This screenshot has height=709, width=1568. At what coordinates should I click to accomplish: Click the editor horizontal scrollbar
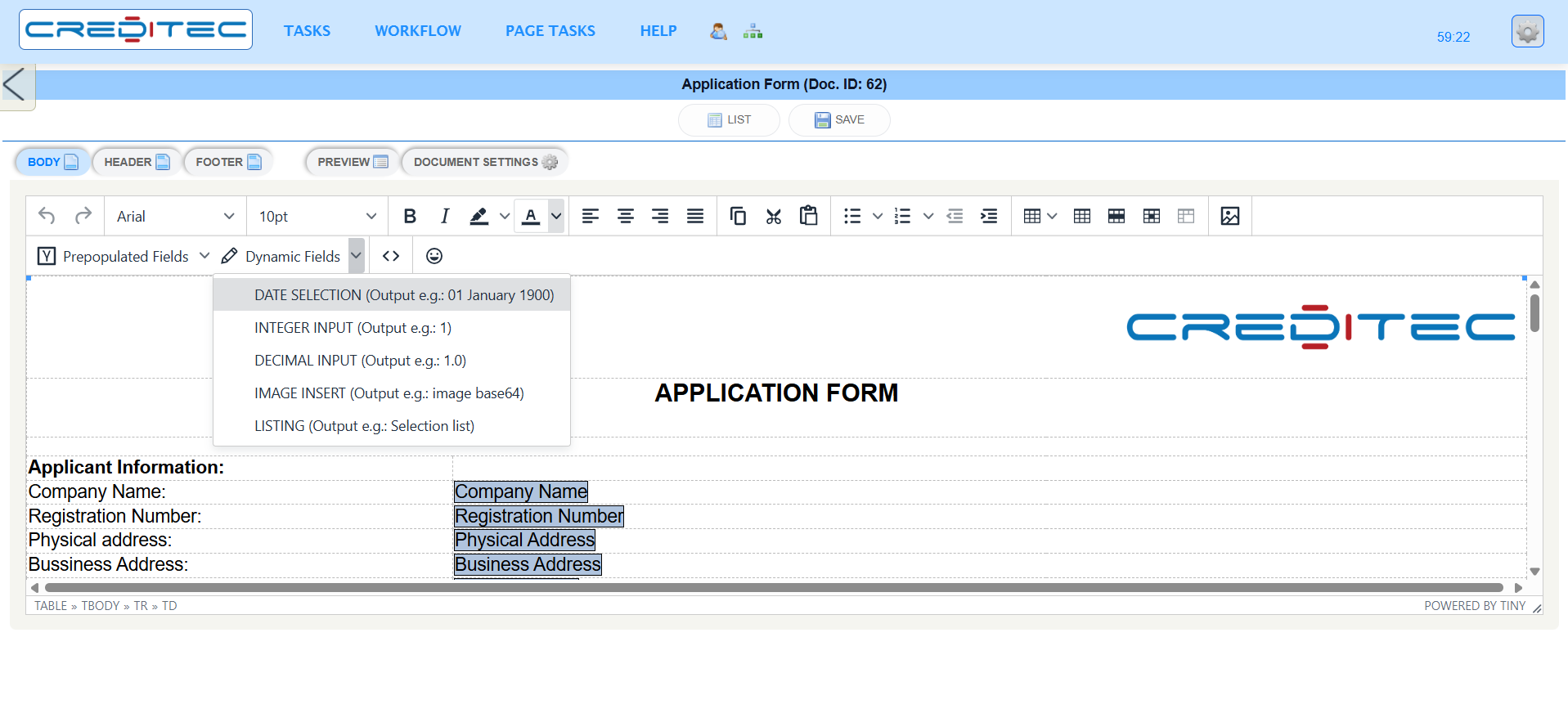coord(774,587)
